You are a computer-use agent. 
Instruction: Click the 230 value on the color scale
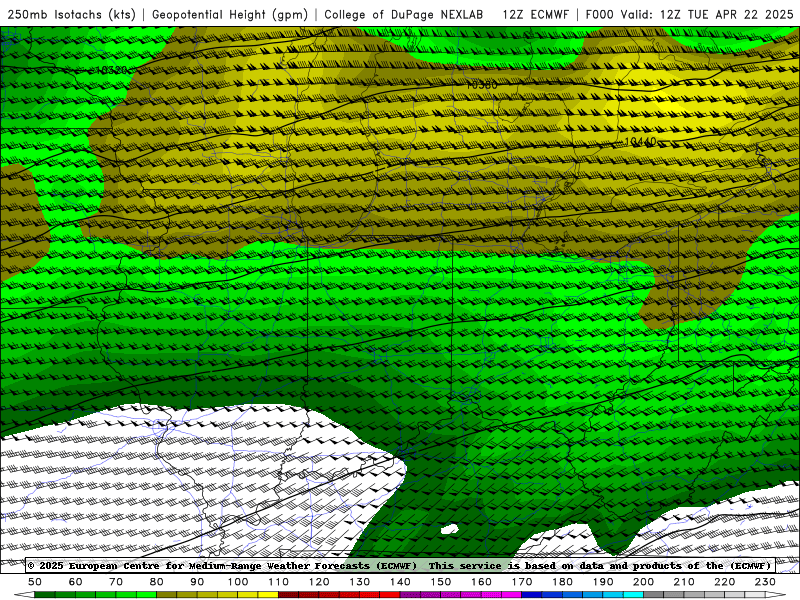(765, 582)
